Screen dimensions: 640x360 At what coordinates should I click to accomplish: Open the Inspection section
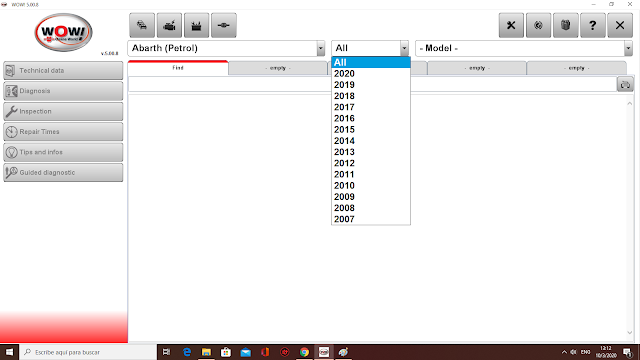click(x=63, y=111)
